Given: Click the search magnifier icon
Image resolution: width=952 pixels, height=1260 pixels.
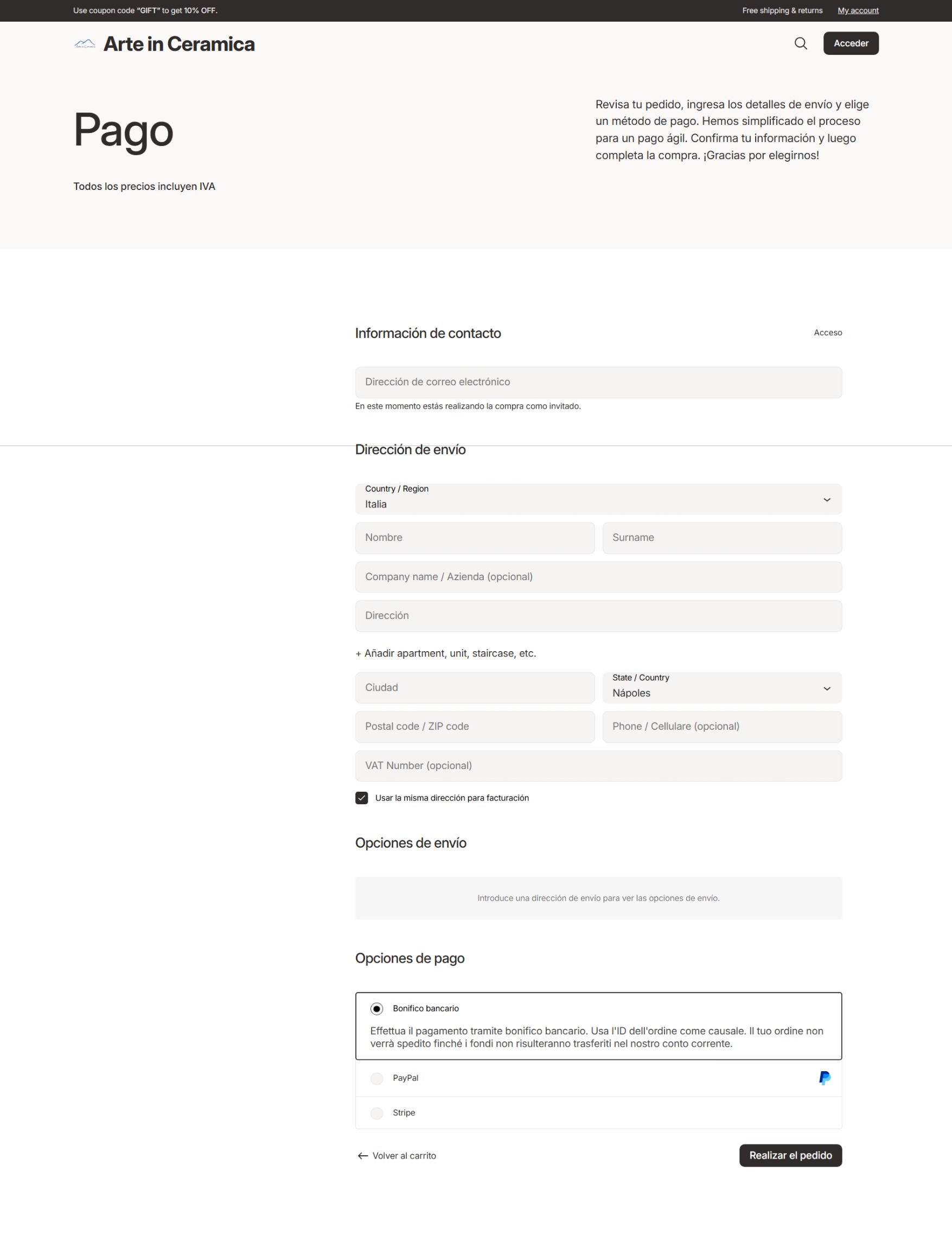Looking at the screenshot, I should tap(801, 43).
